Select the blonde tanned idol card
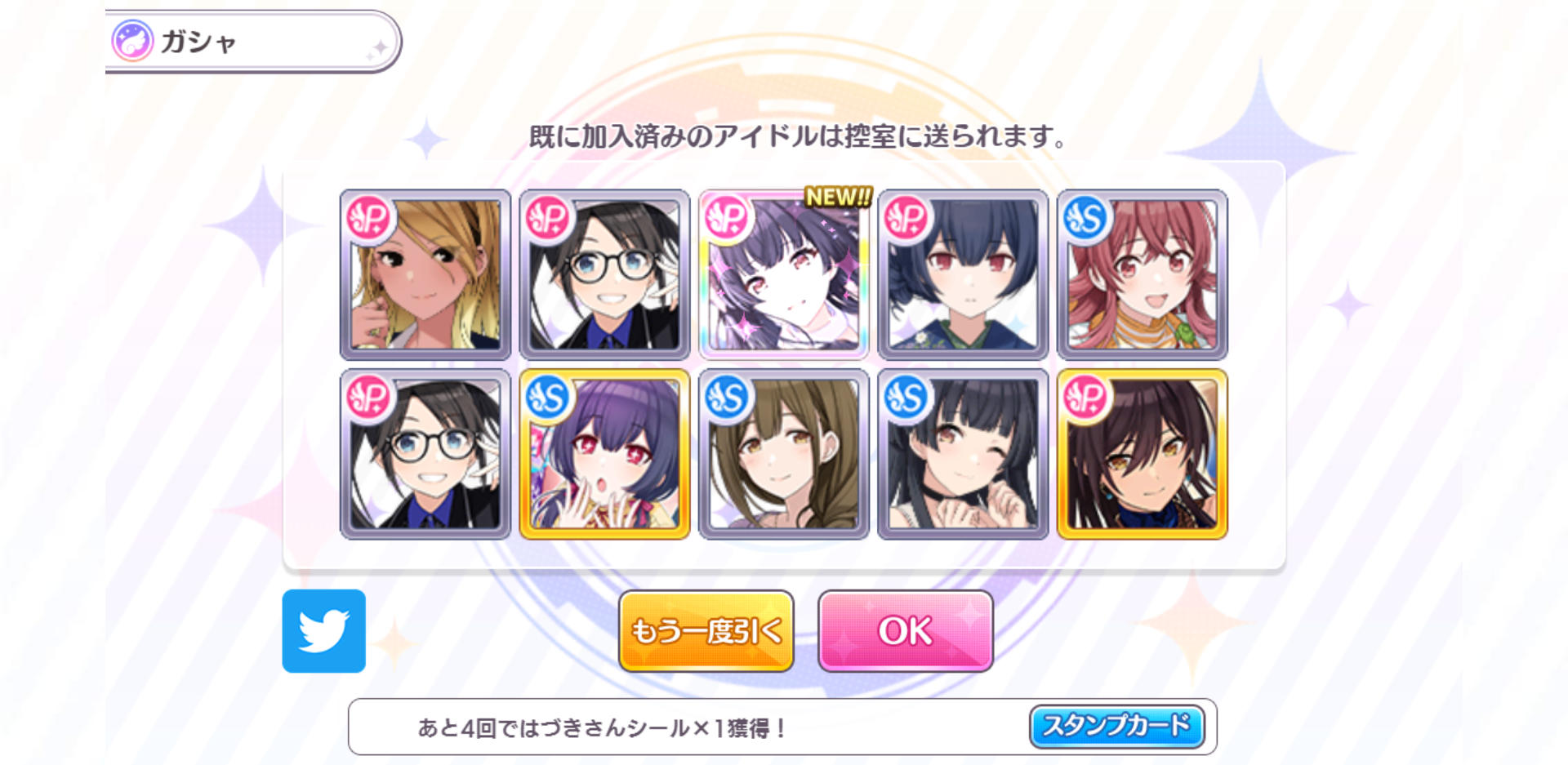The height and width of the screenshot is (765, 1568). tap(425, 274)
